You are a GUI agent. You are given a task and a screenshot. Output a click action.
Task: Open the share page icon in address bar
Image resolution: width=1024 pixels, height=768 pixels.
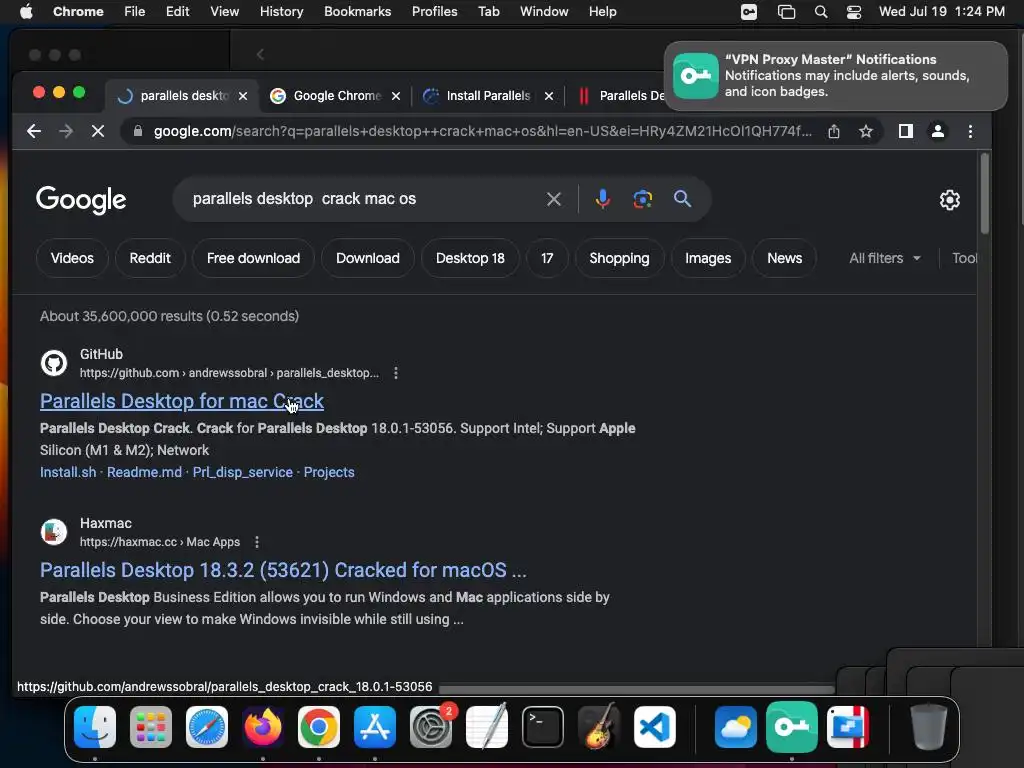tap(834, 131)
